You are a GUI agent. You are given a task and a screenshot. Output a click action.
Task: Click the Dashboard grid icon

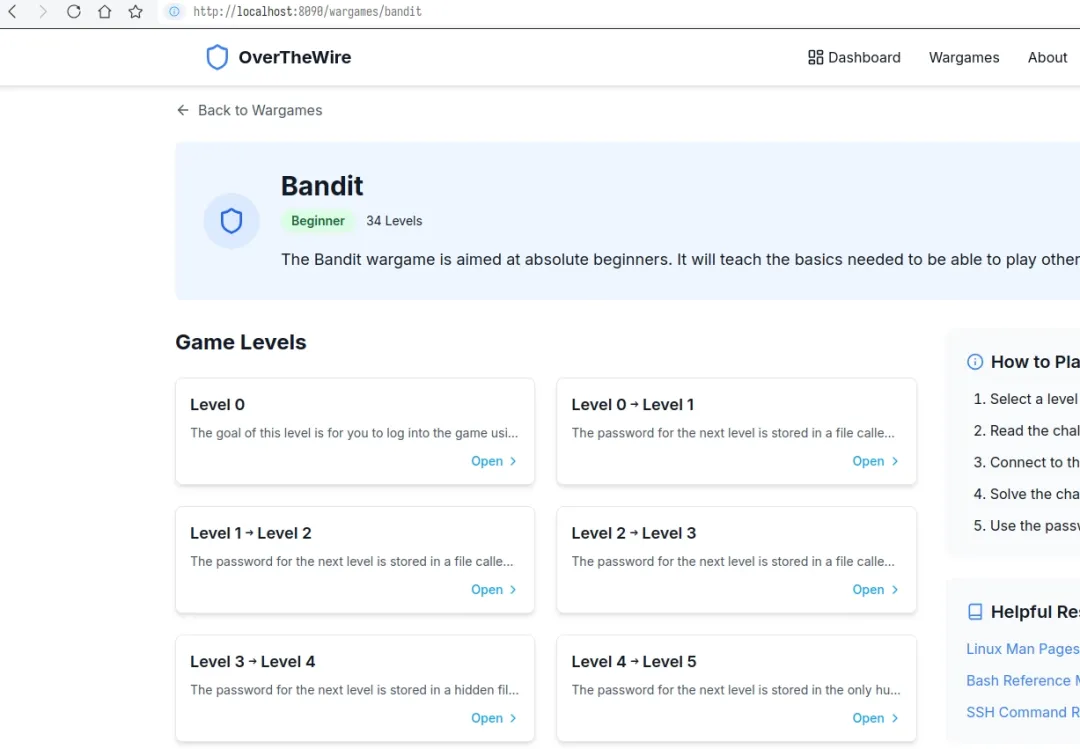click(815, 57)
